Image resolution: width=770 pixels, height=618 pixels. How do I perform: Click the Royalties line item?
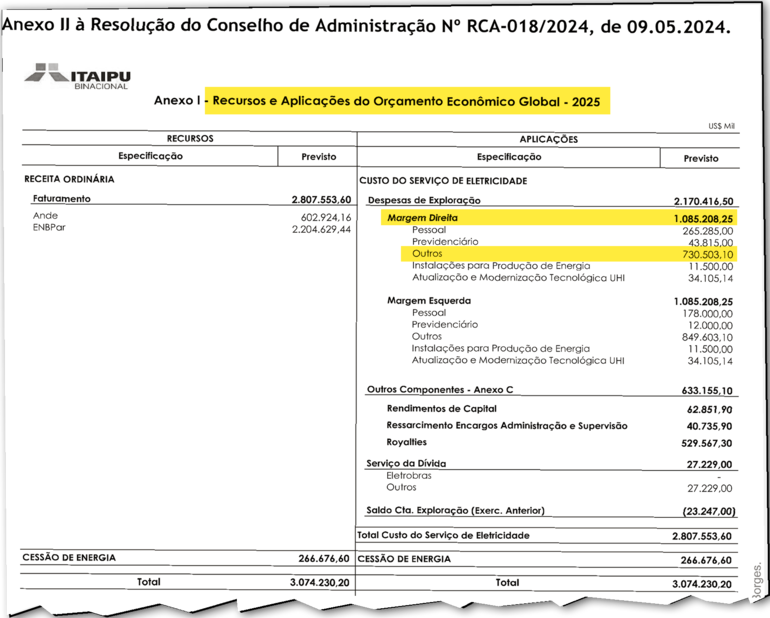coord(407,442)
